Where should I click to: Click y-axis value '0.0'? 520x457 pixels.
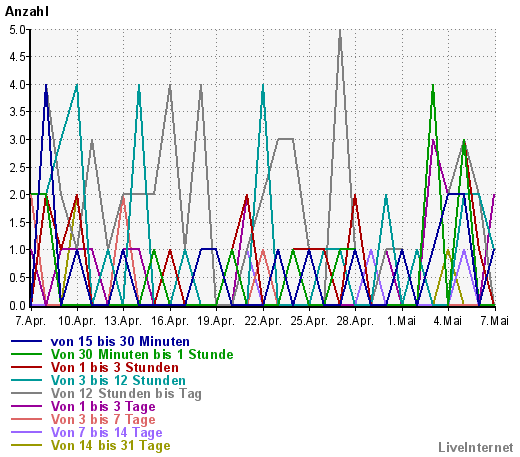point(17,305)
